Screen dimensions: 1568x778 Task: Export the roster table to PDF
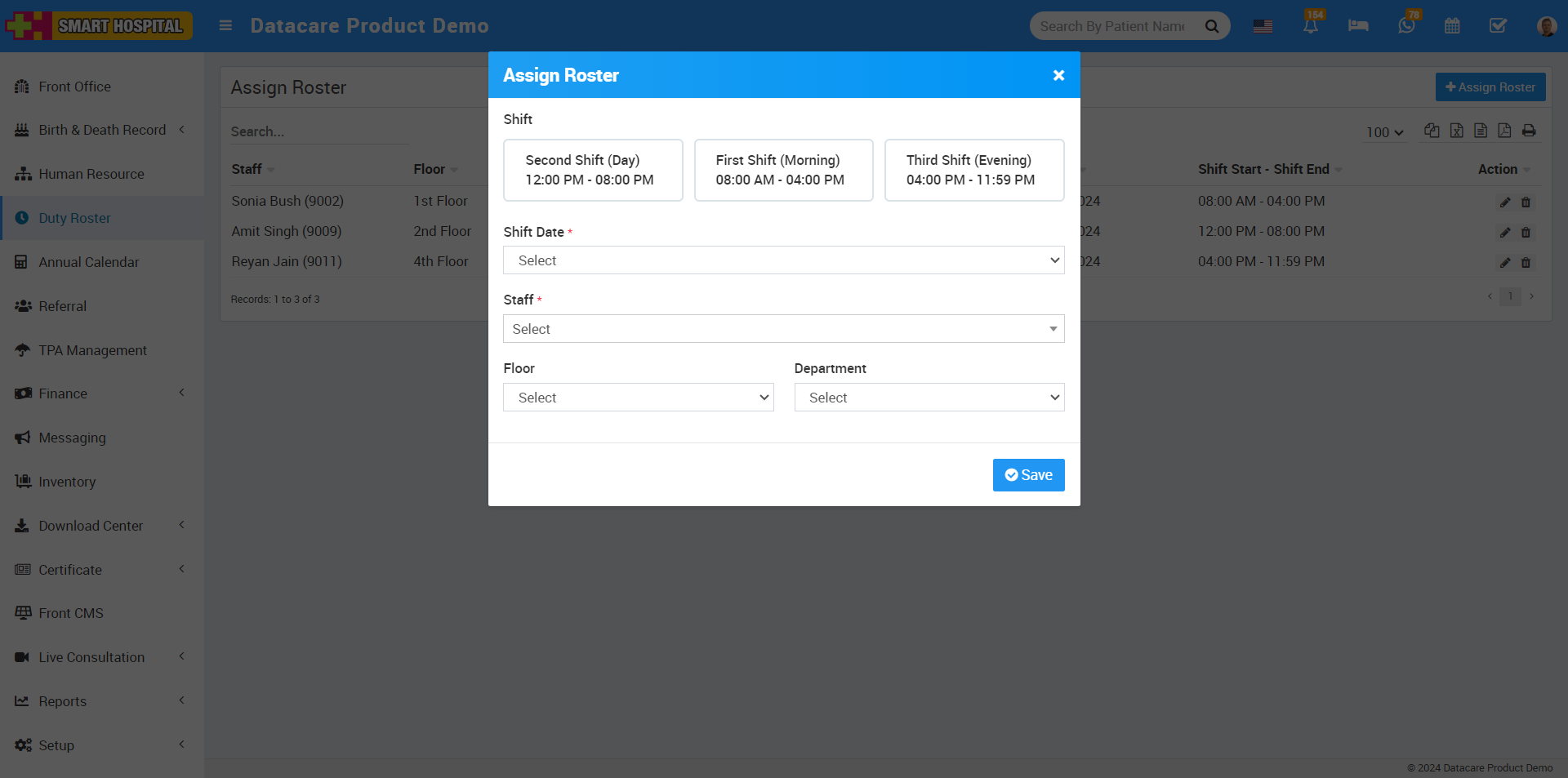(1505, 131)
